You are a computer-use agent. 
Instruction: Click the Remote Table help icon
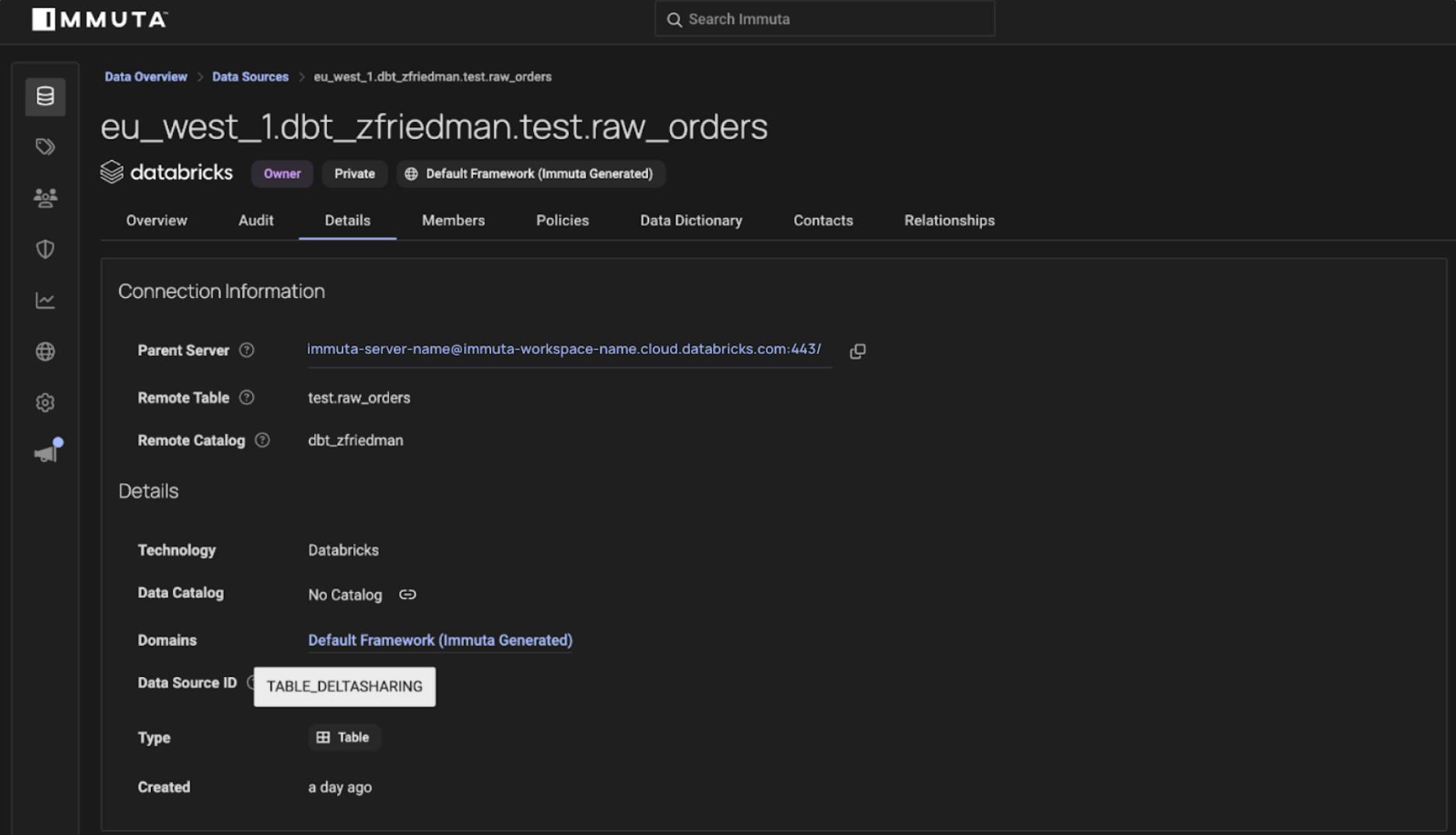click(x=247, y=398)
